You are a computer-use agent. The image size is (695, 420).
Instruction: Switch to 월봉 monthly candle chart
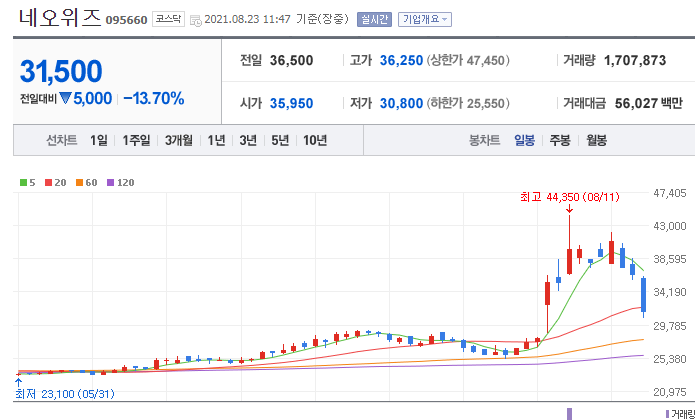[596, 140]
